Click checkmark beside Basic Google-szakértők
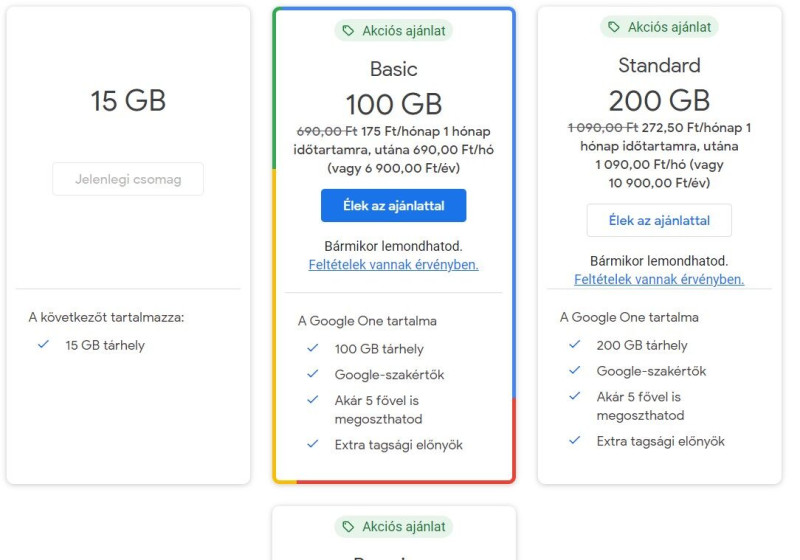The height and width of the screenshot is (560, 800). [x=313, y=375]
